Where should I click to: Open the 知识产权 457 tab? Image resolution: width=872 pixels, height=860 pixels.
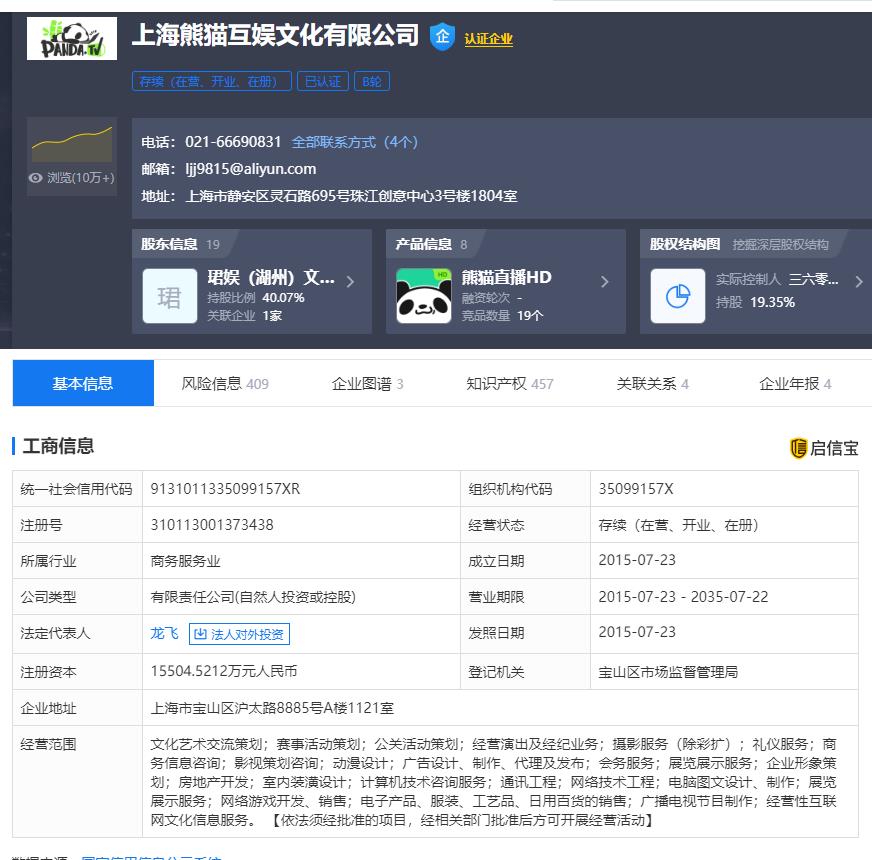pyautogui.click(x=509, y=383)
